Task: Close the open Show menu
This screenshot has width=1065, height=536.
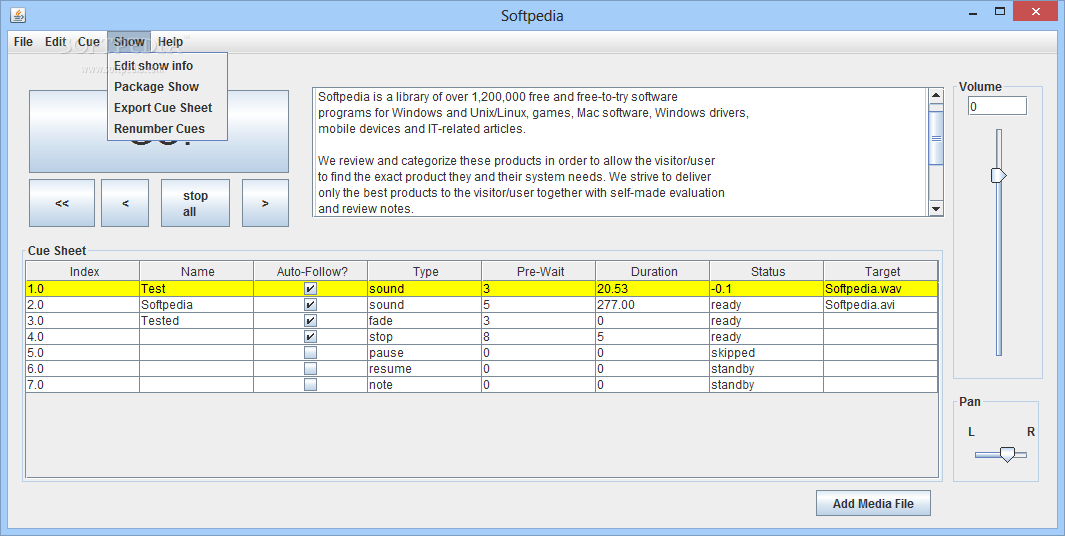Action: (x=129, y=41)
